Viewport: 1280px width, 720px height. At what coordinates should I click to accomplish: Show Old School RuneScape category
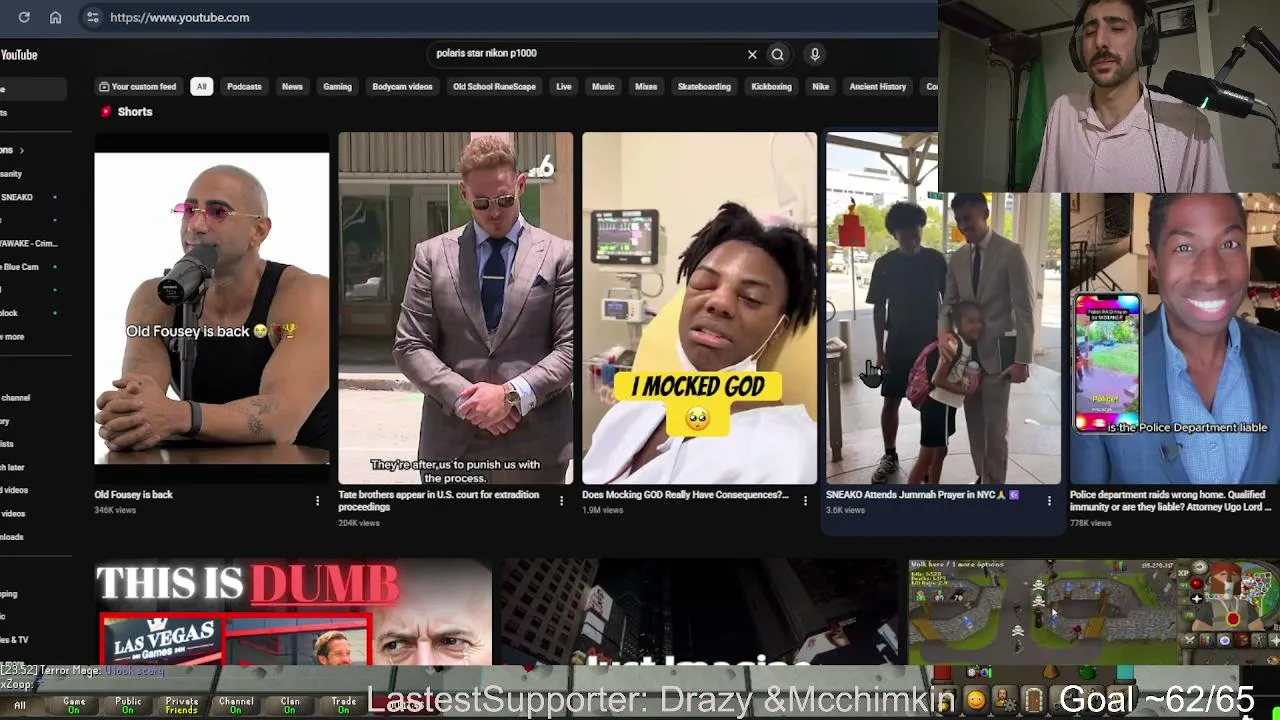(494, 87)
